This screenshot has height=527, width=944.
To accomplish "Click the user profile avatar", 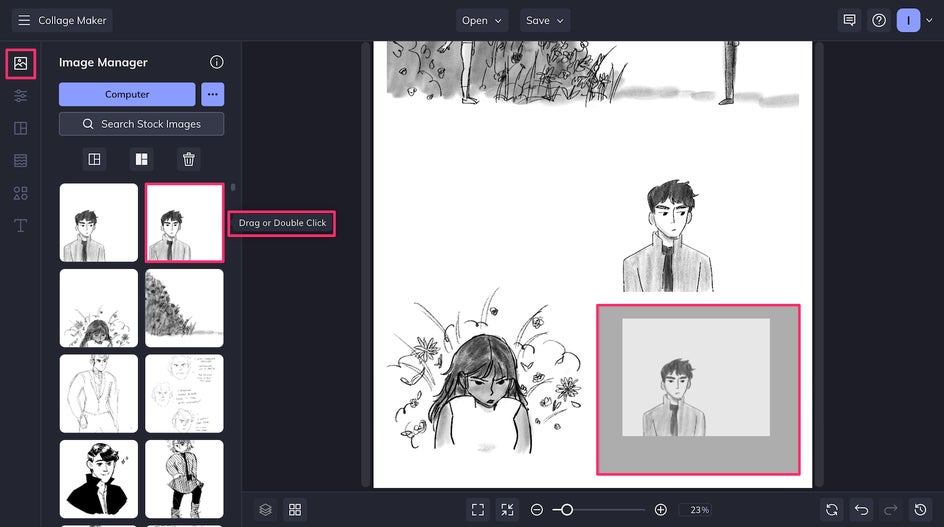I will tap(908, 20).
